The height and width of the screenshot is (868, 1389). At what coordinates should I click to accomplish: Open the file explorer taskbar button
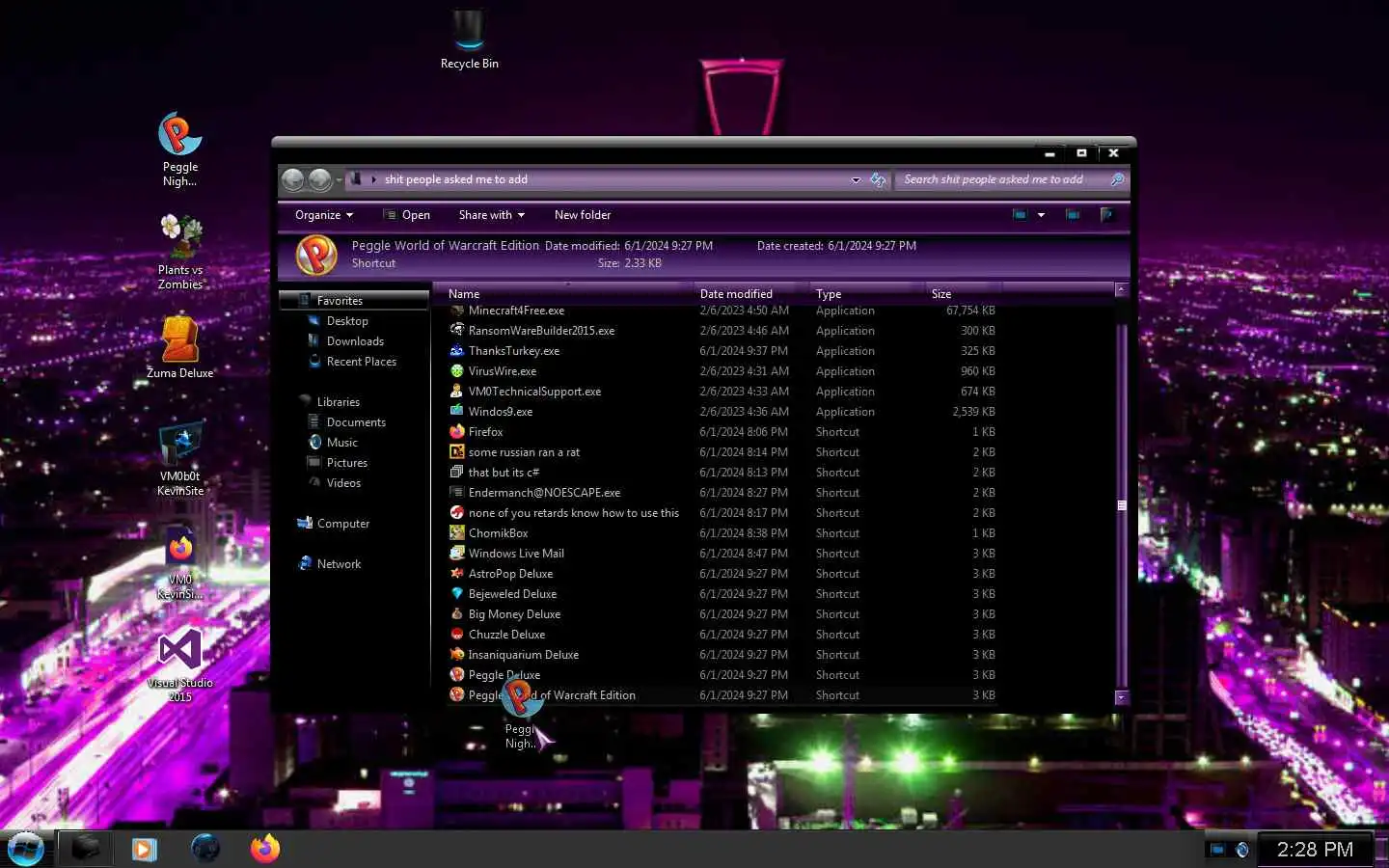(87, 849)
